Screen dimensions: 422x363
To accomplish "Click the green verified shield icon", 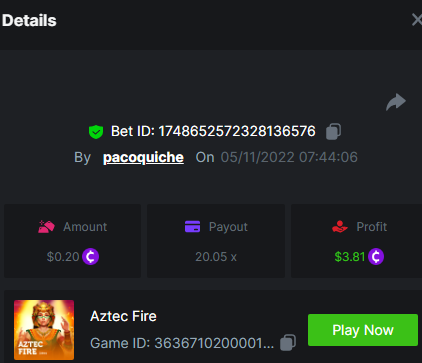I will 96,132.
